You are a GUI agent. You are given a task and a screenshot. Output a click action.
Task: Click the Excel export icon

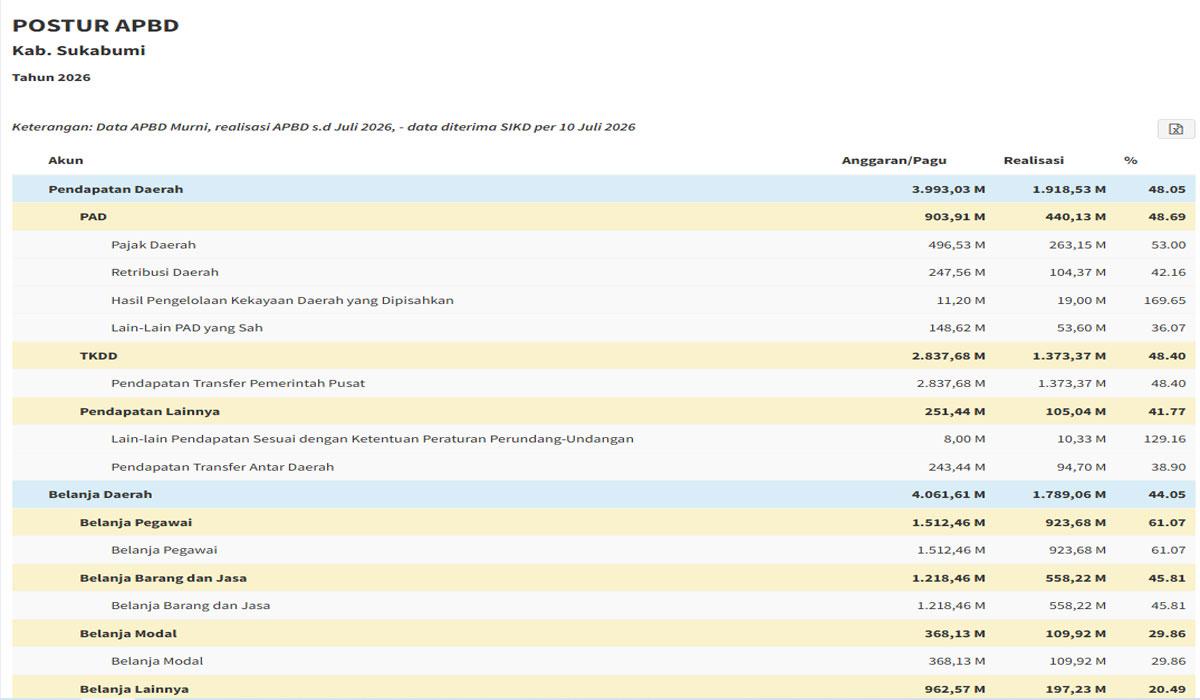(x=1176, y=129)
